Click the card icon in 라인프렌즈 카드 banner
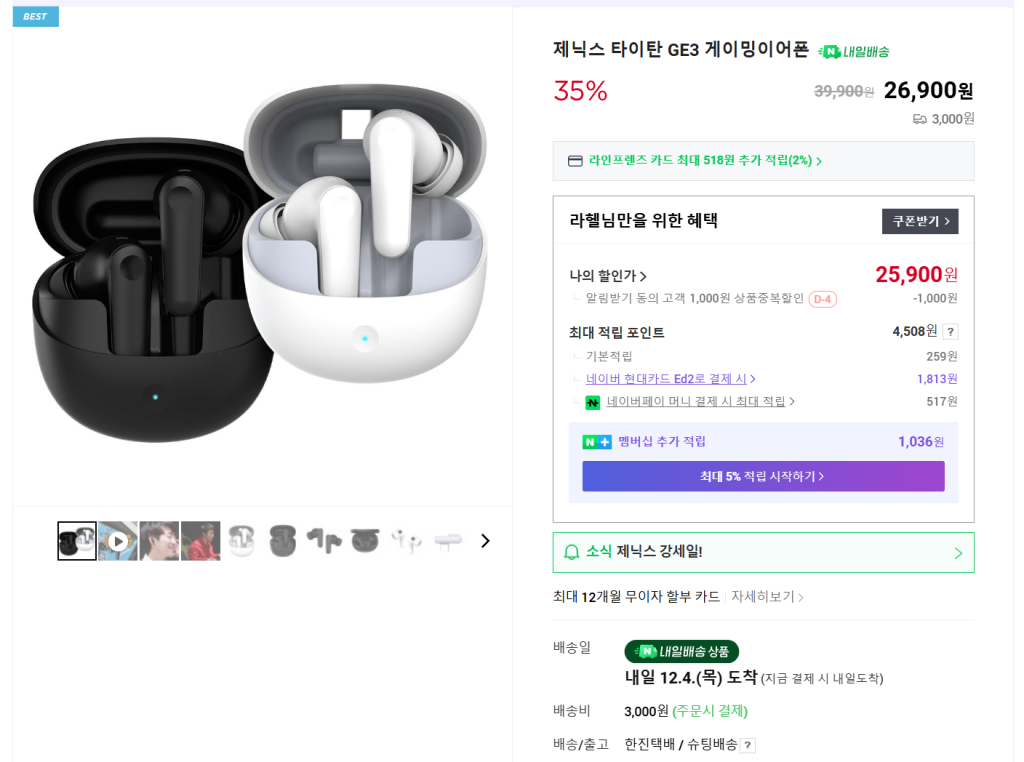 click(x=575, y=161)
